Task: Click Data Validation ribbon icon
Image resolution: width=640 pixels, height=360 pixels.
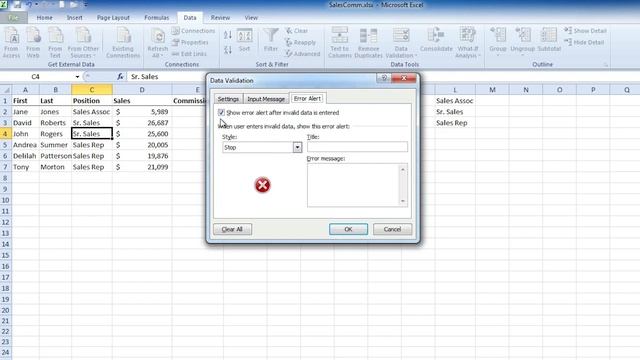Action: point(401,42)
